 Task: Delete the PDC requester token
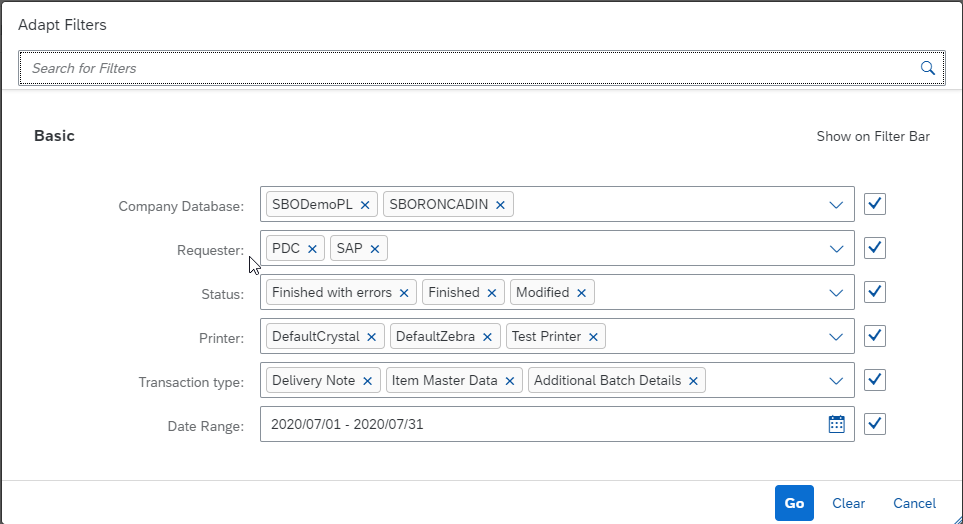312,249
